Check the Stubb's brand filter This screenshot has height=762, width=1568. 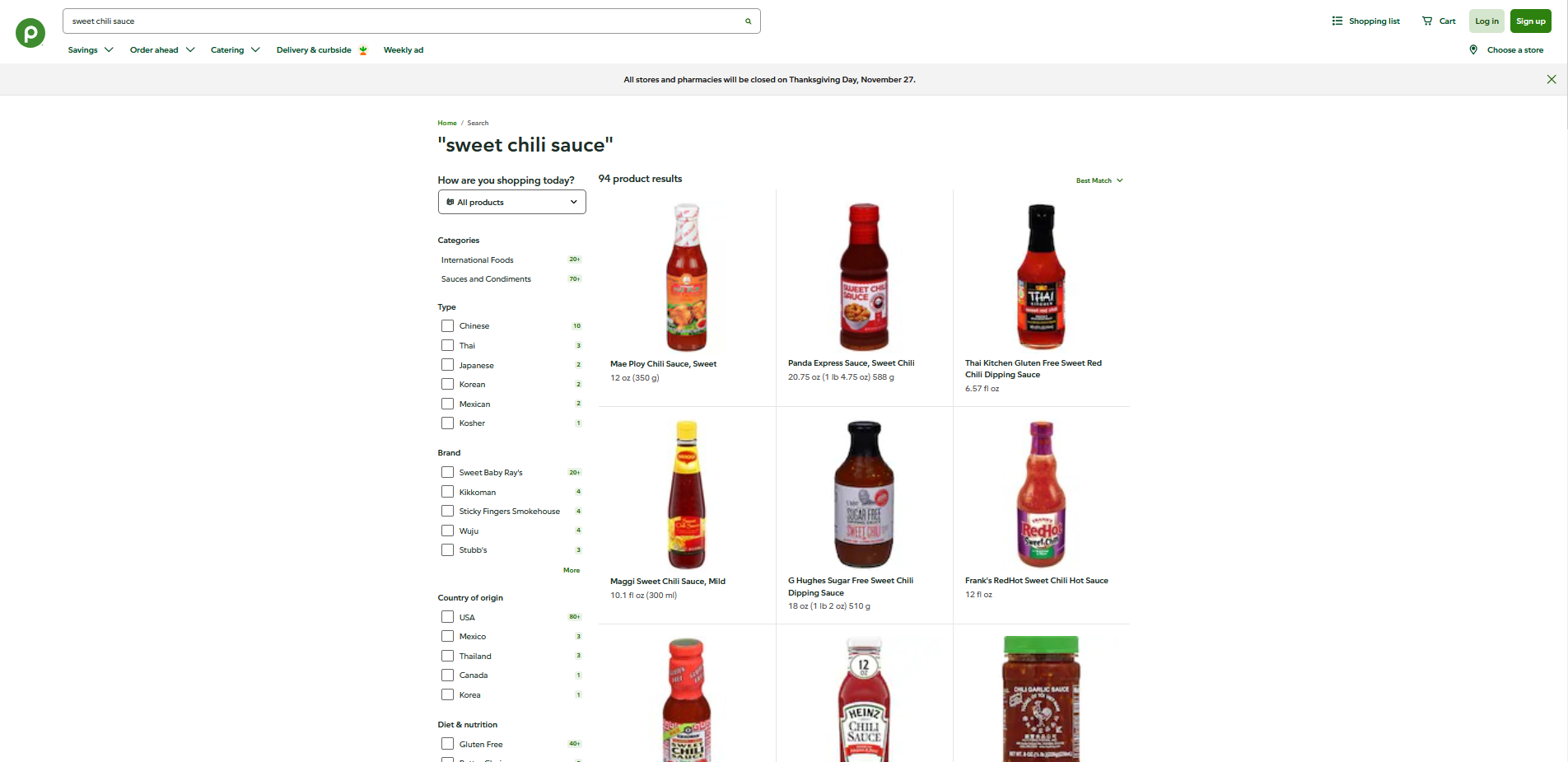pyautogui.click(x=447, y=550)
